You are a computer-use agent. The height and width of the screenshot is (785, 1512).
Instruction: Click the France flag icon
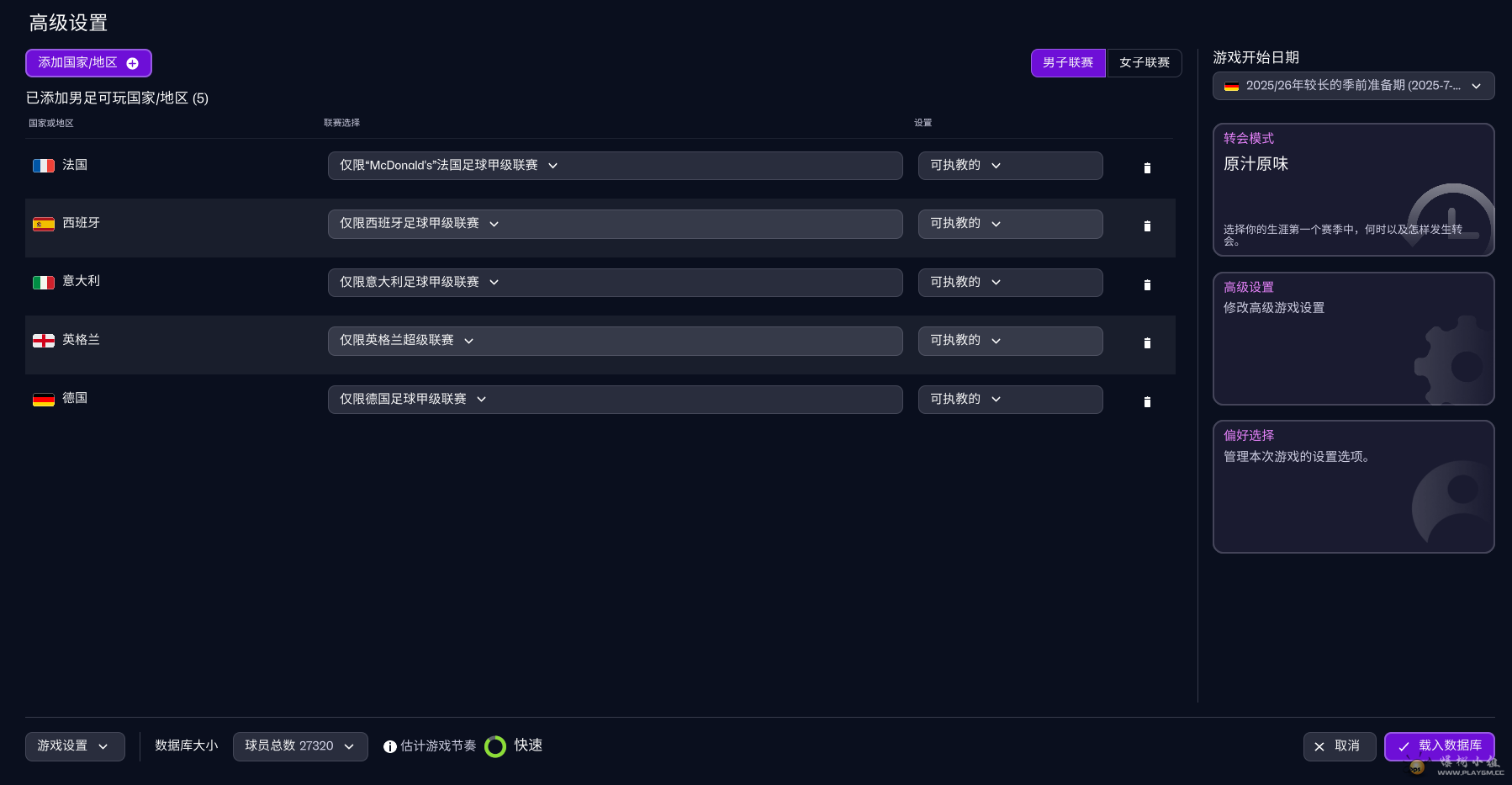(x=44, y=166)
